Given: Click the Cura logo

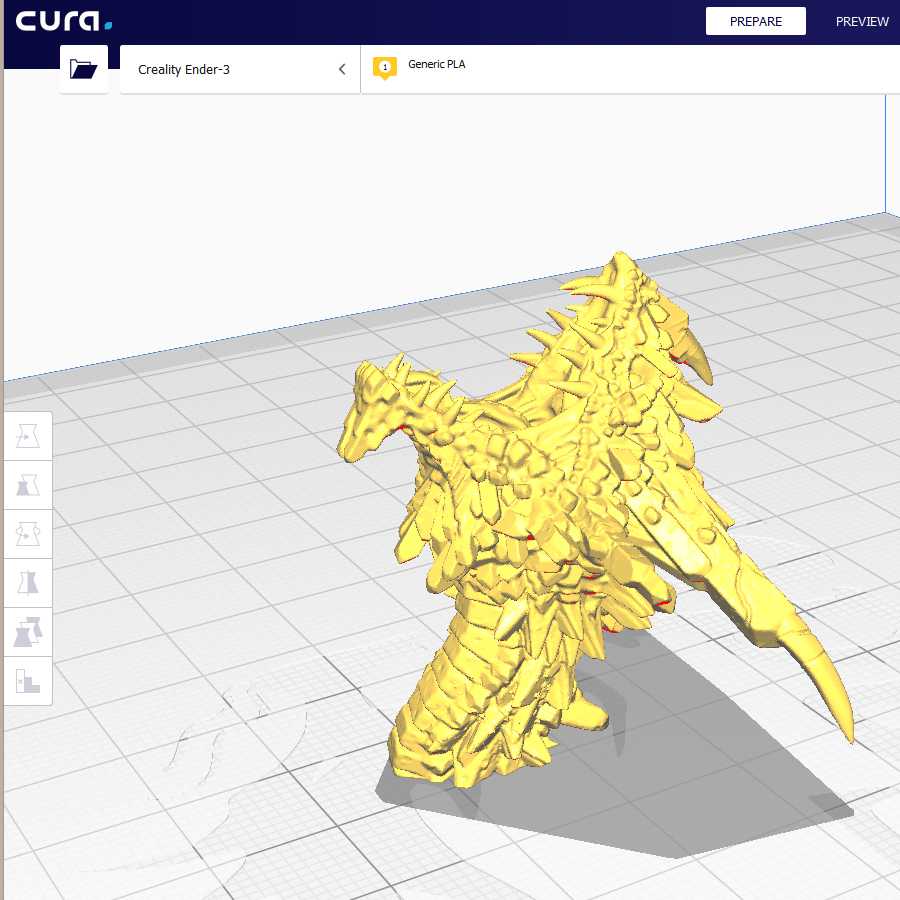Looking at the screenshot, I should pos(64,21).
